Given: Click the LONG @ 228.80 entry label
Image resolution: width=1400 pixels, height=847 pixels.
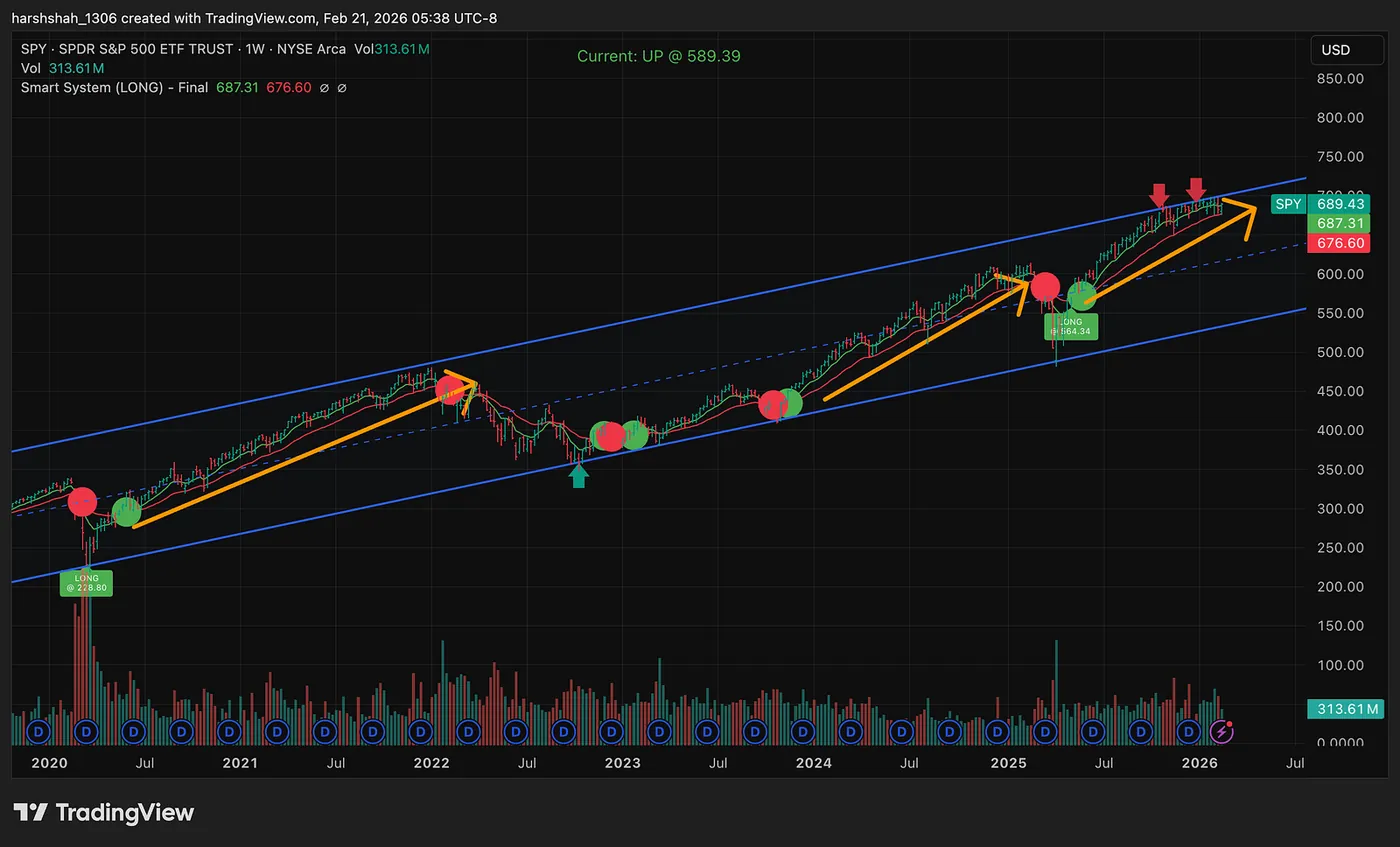Looking at the screenshot, I should click(86, 583).
